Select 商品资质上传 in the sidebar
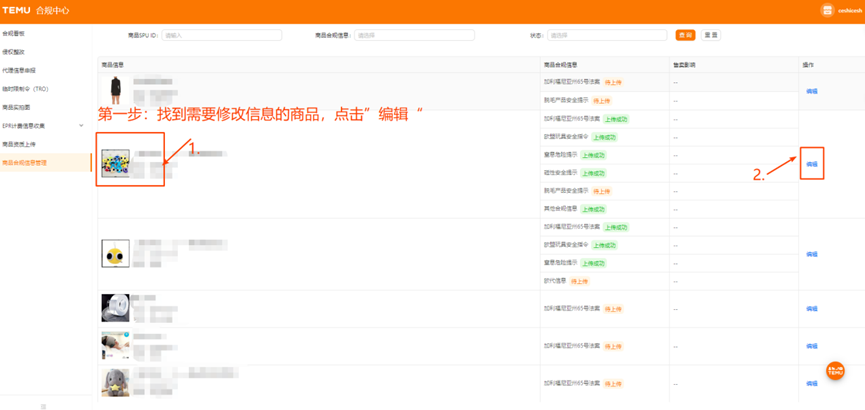This screenshot has width=865, height=410. [19, 144]
